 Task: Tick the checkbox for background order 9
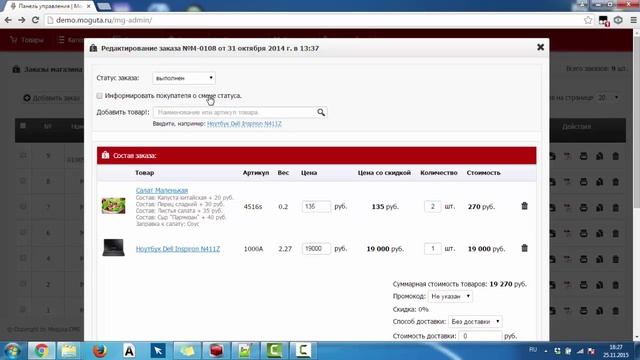point(23,155)
